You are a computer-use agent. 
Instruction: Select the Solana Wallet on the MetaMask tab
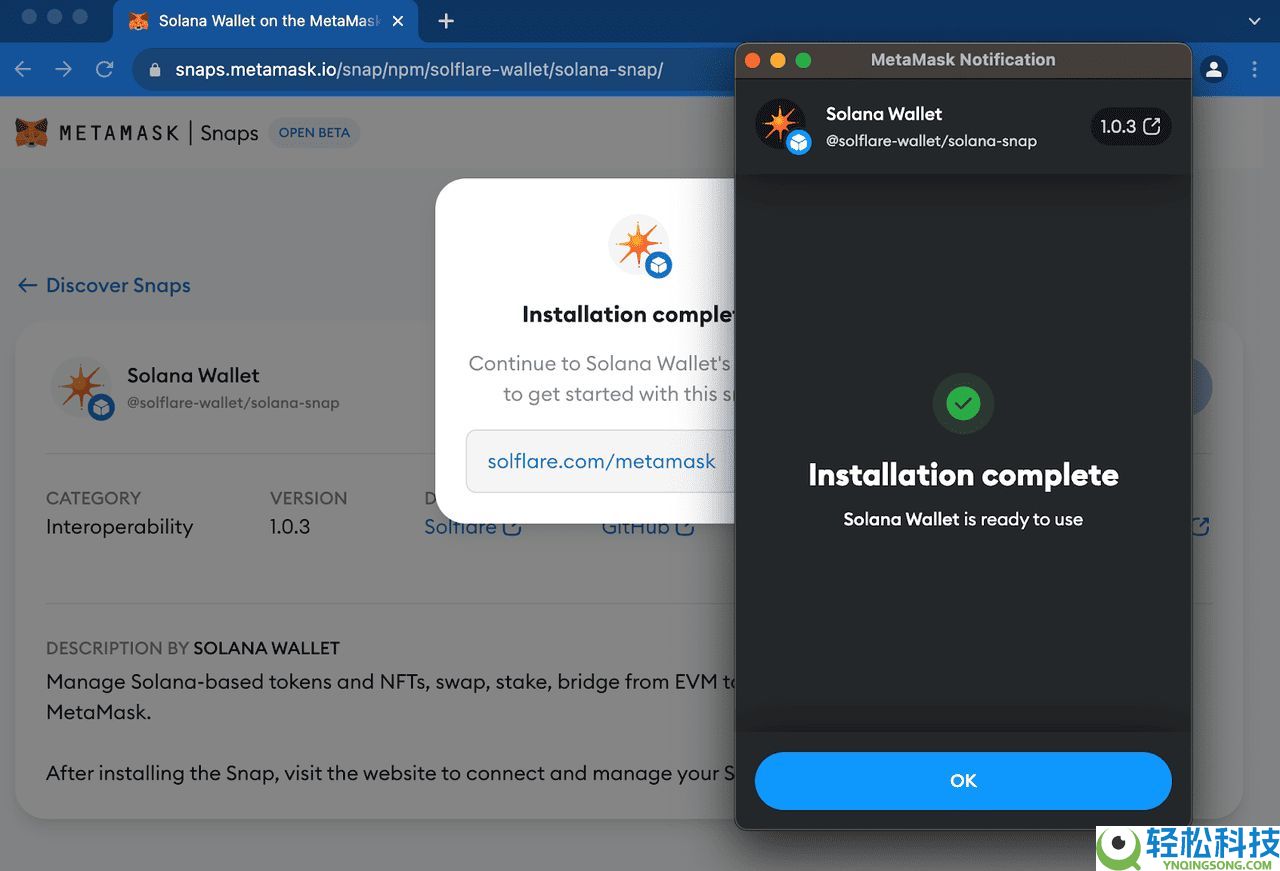coord(267,21)
